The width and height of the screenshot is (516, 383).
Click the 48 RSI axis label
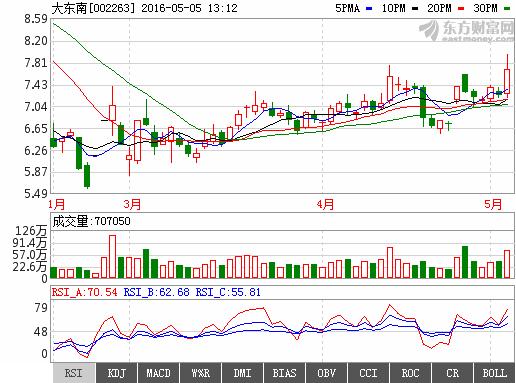(x=41, y=332)
